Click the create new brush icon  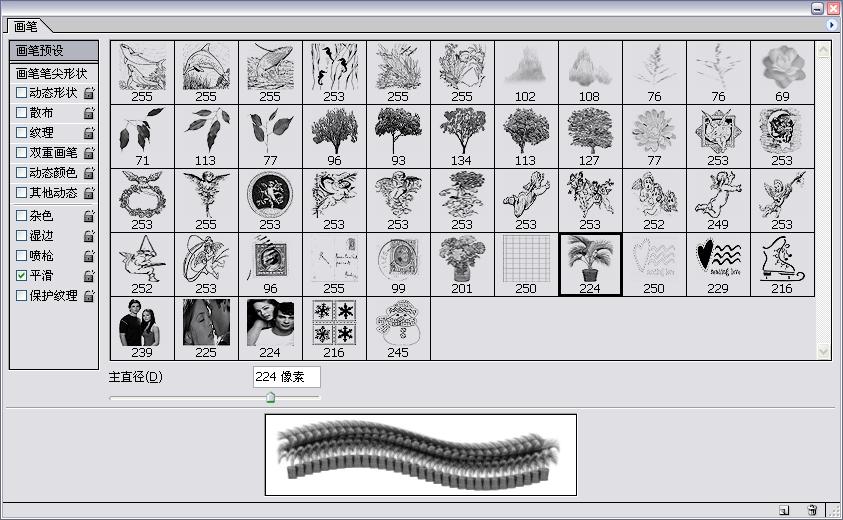click(x=784, y=510)
